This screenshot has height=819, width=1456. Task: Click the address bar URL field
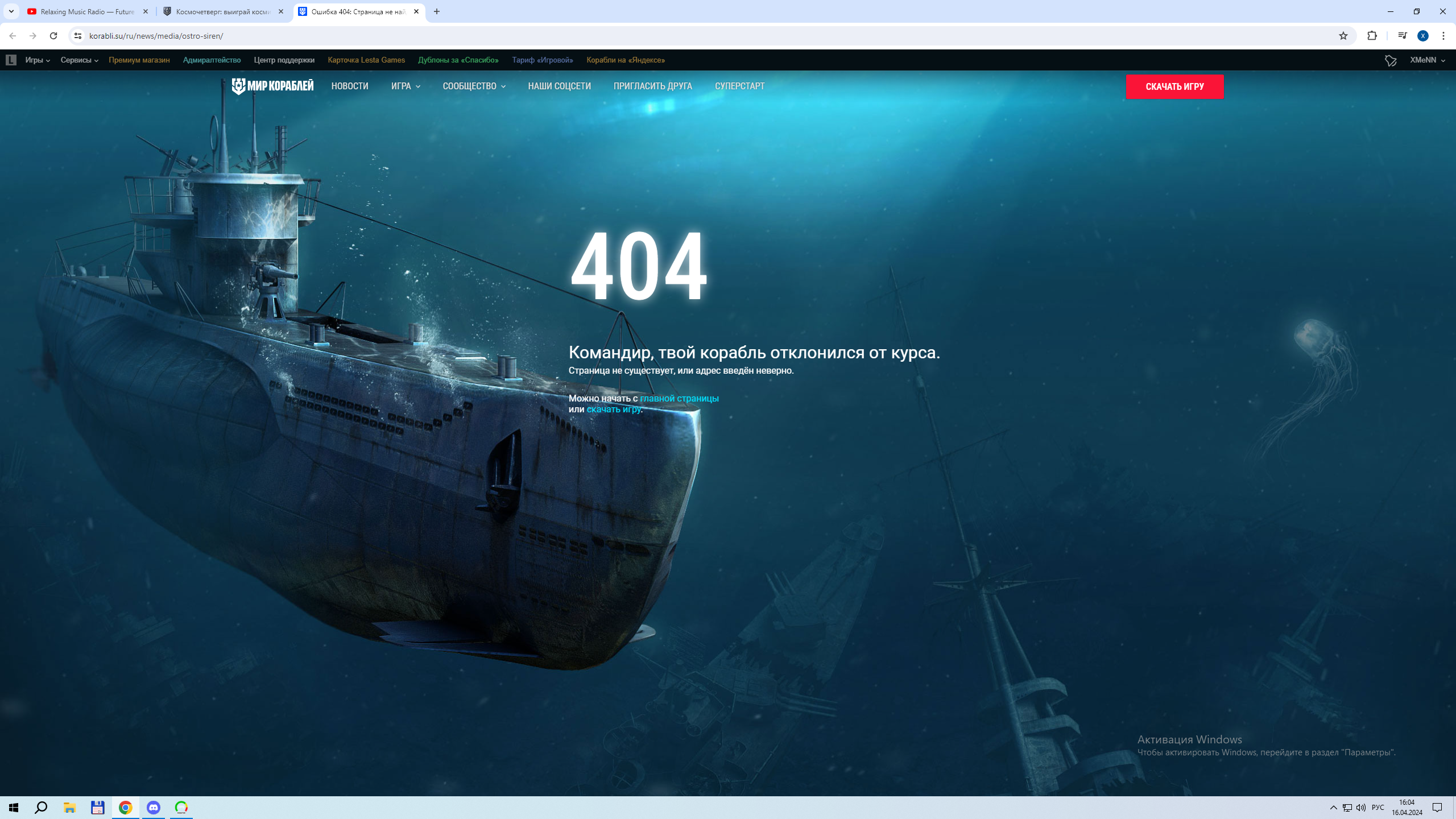(x=705, y=36)
